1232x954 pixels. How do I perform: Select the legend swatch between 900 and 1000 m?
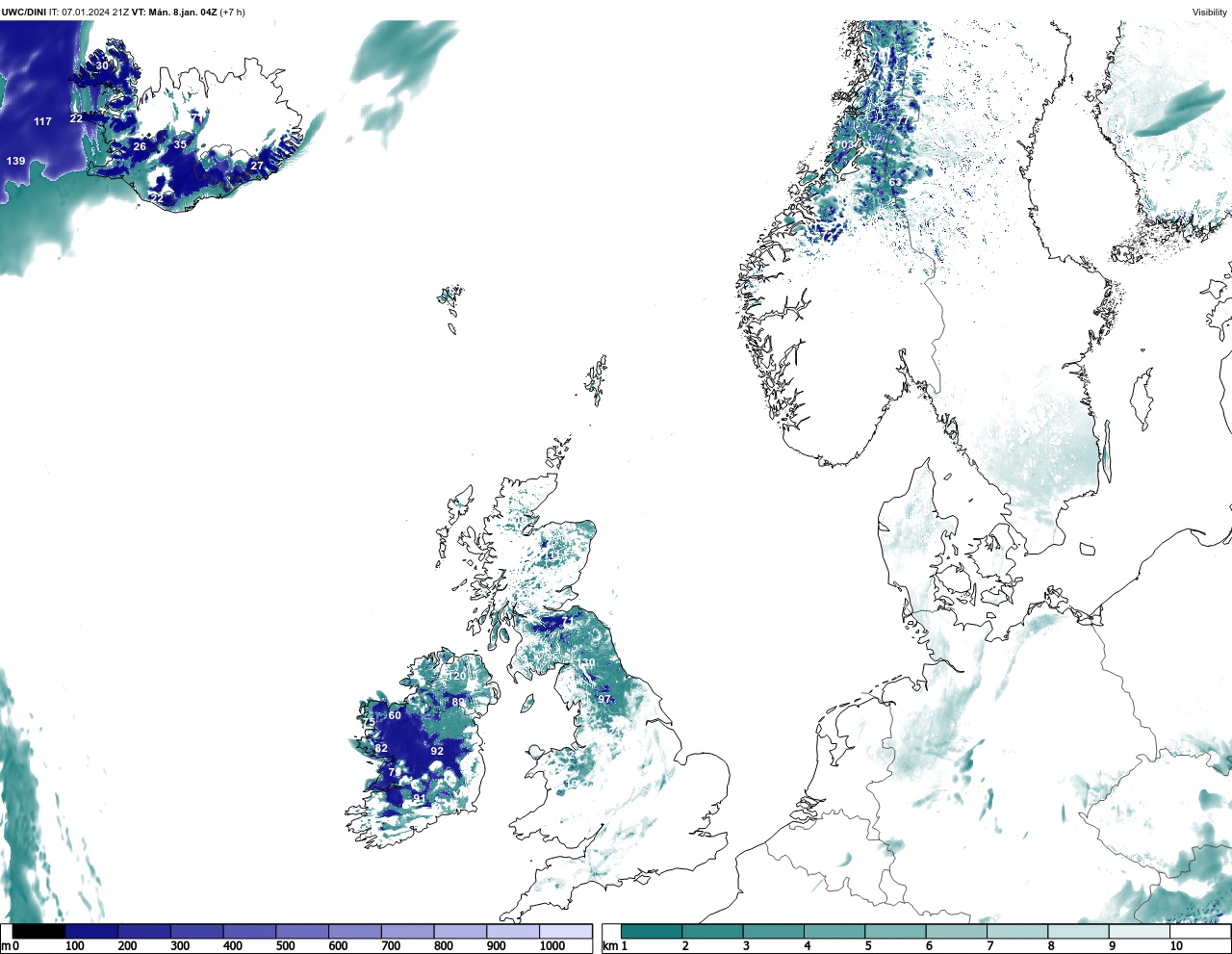(x=513, y=931)
